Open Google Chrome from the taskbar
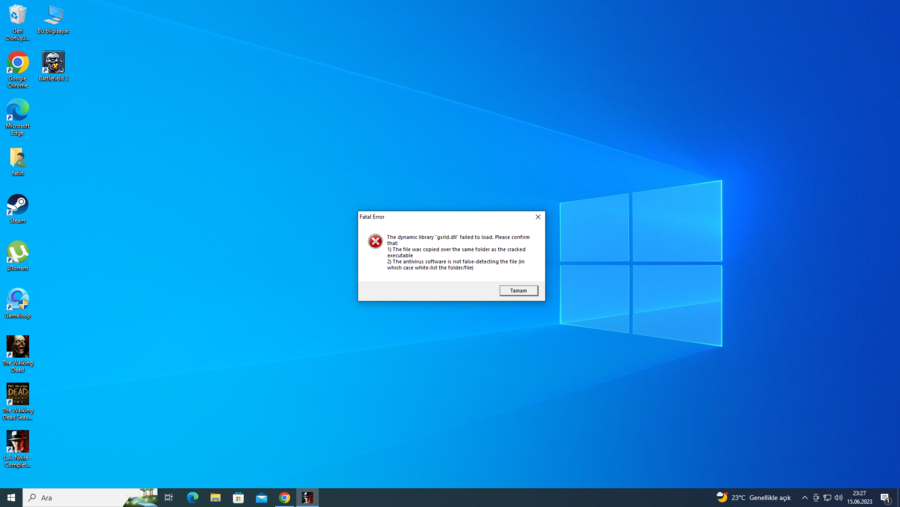 (284, 498)
